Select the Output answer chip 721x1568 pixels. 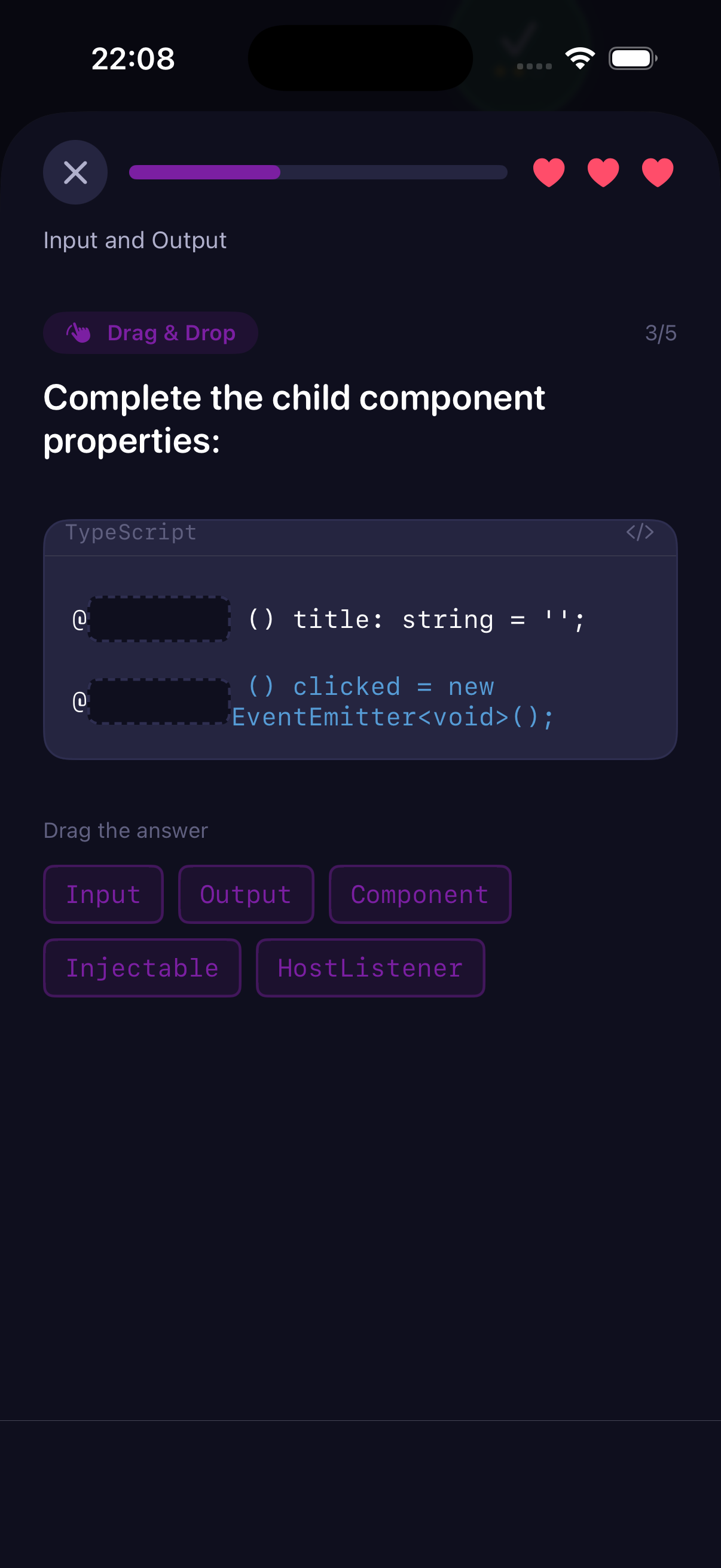245,894
